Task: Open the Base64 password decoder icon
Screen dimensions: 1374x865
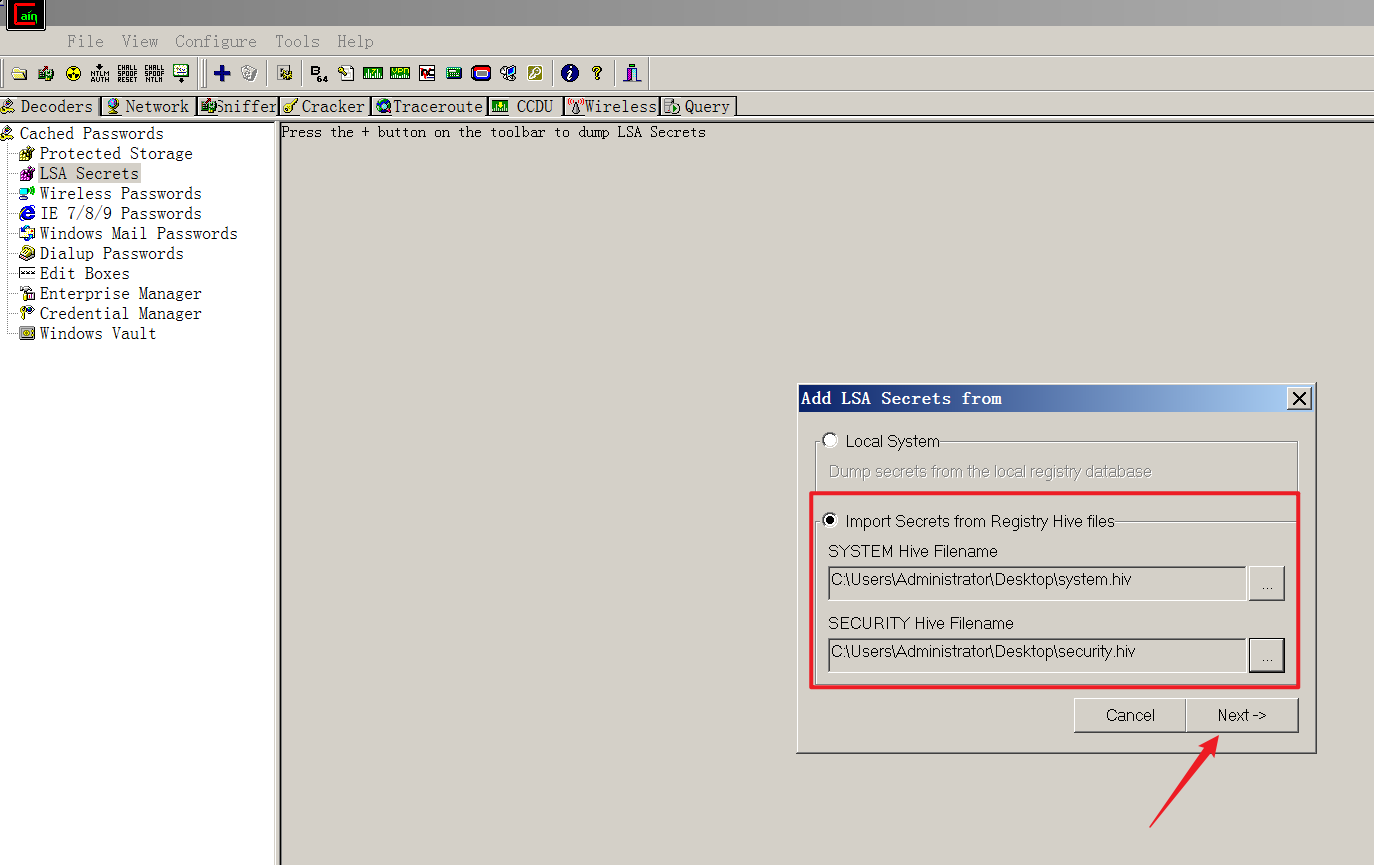Action: click(319, 73)
